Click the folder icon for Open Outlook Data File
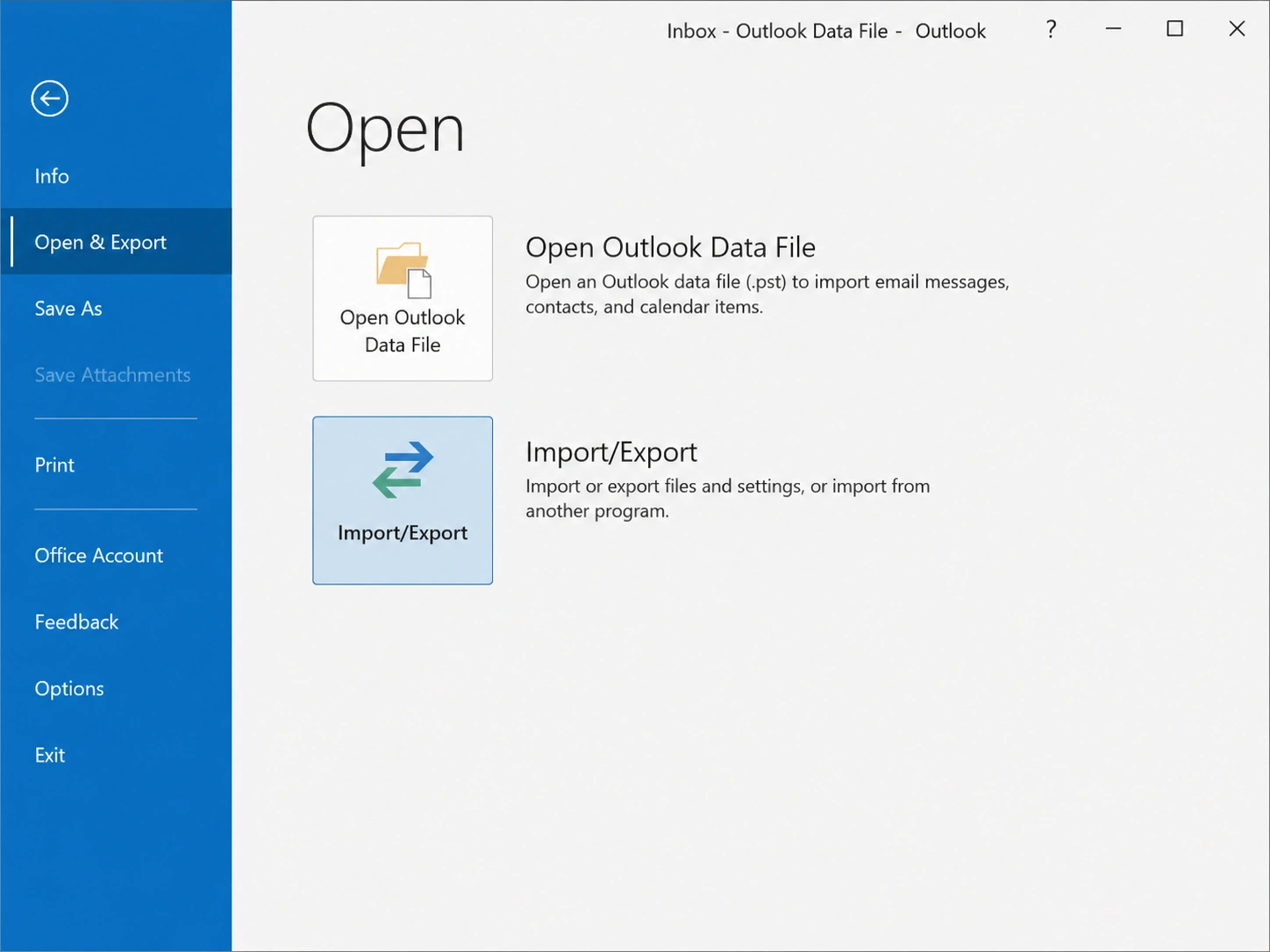Screen dimensions: 1270x952 403,270
